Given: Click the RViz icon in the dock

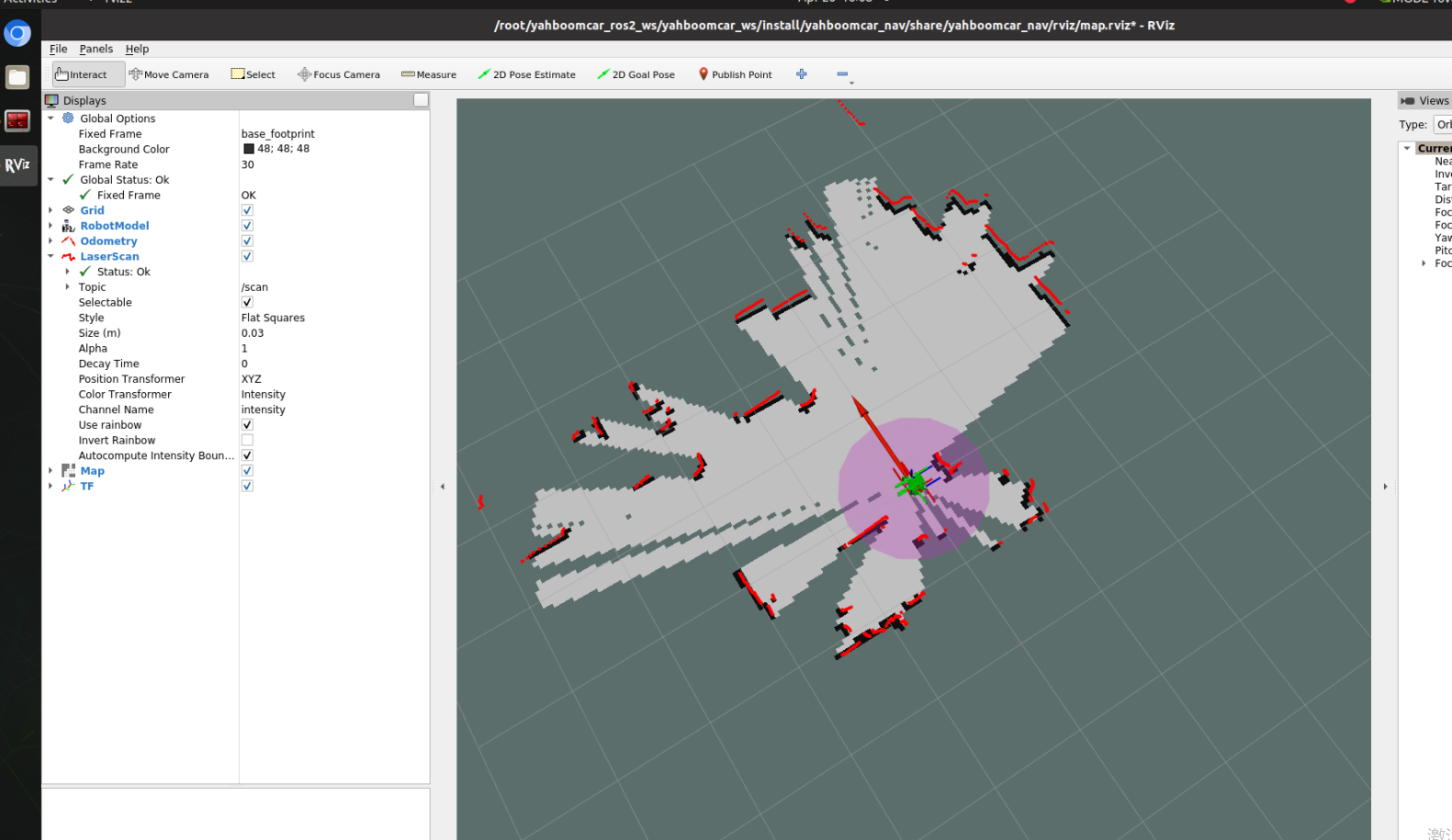Looking at the screenshot, I should [17, 165].
